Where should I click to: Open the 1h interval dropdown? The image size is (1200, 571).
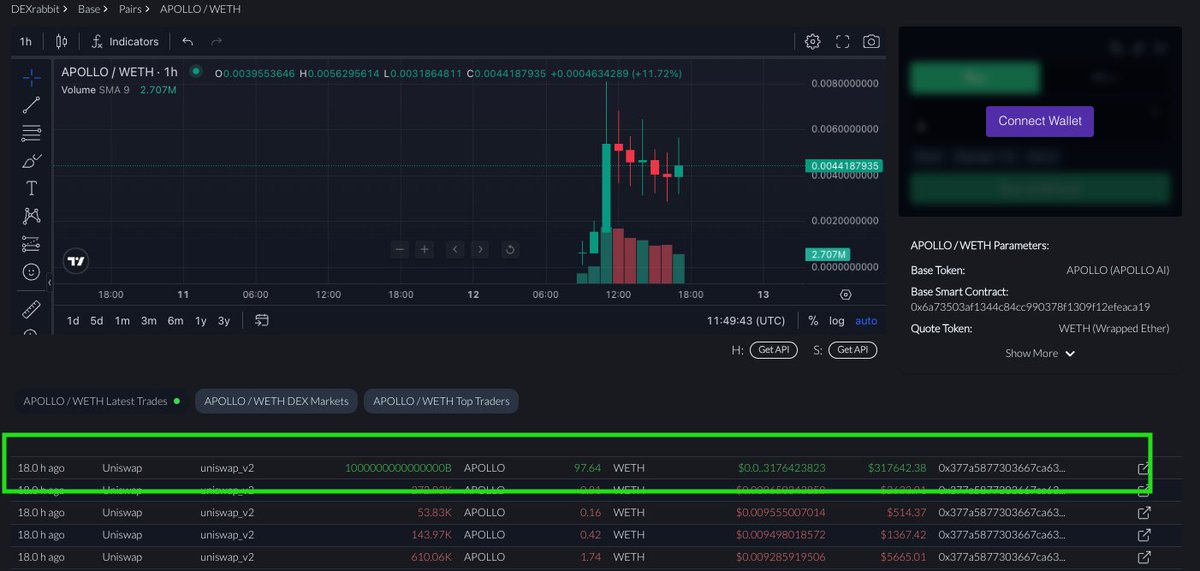(x=26, y=42)
